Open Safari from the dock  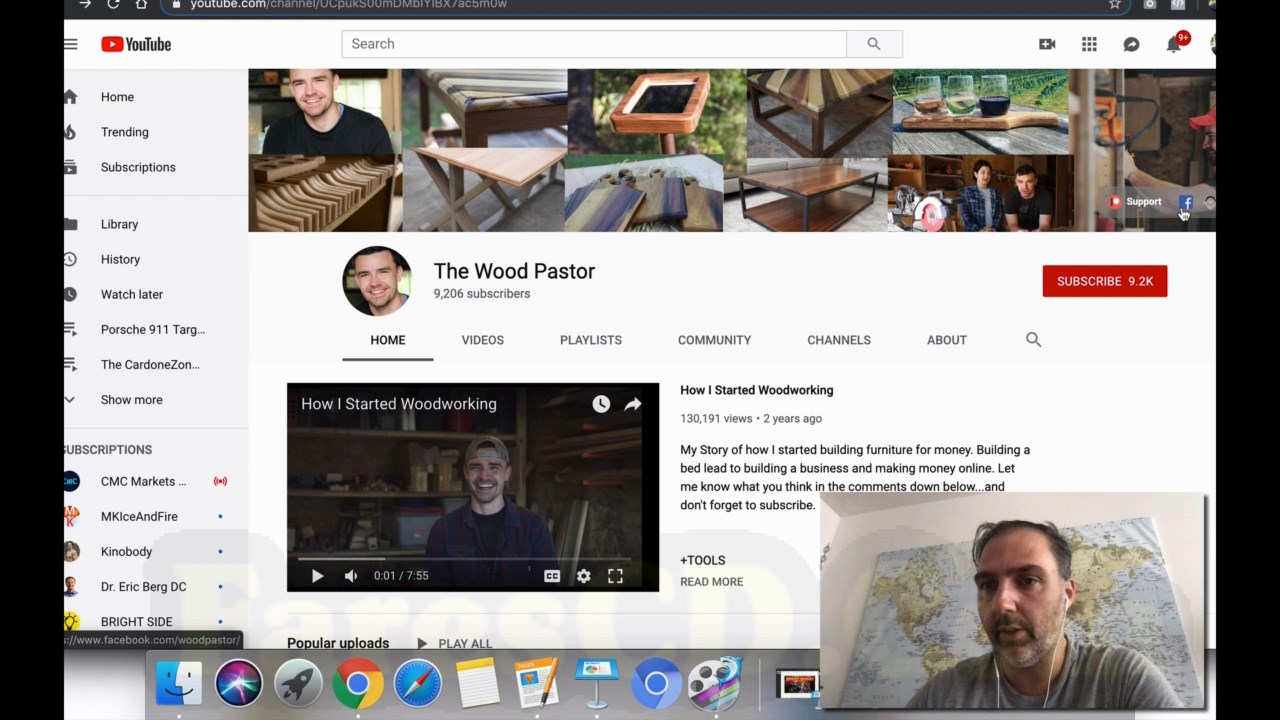(x=417, y=683)
